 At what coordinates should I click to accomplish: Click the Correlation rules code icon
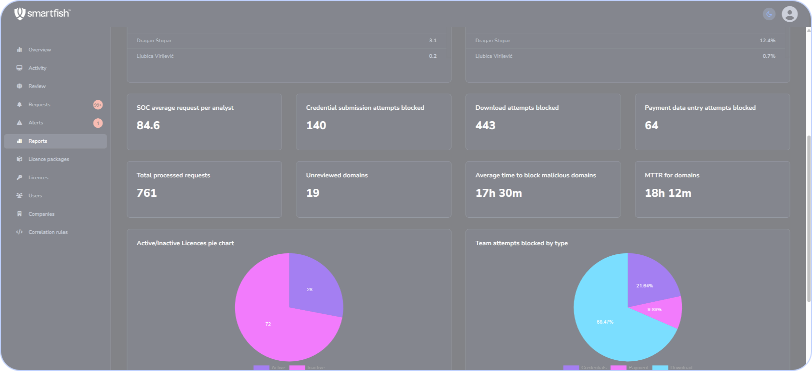19,232
